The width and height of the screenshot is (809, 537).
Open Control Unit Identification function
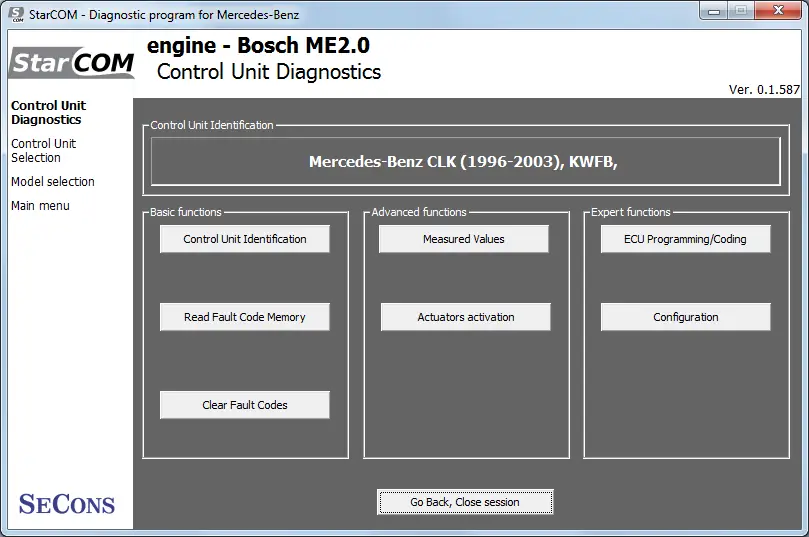(245, 239)
